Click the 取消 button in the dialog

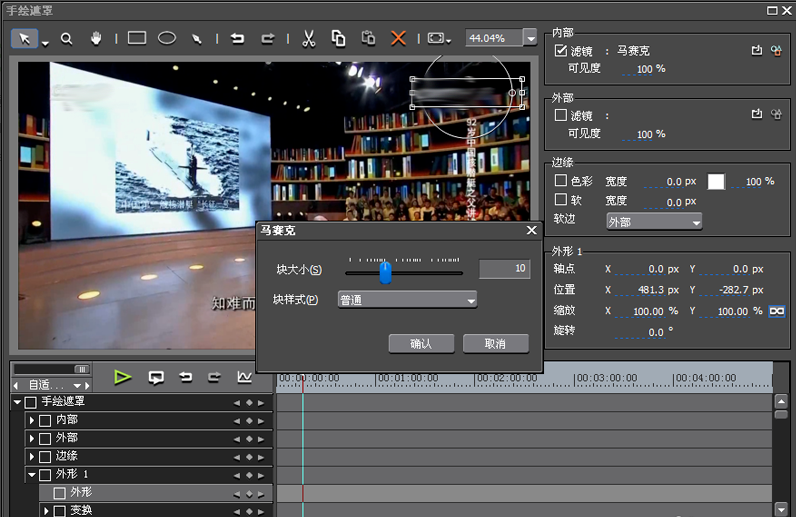coord(494,343)
